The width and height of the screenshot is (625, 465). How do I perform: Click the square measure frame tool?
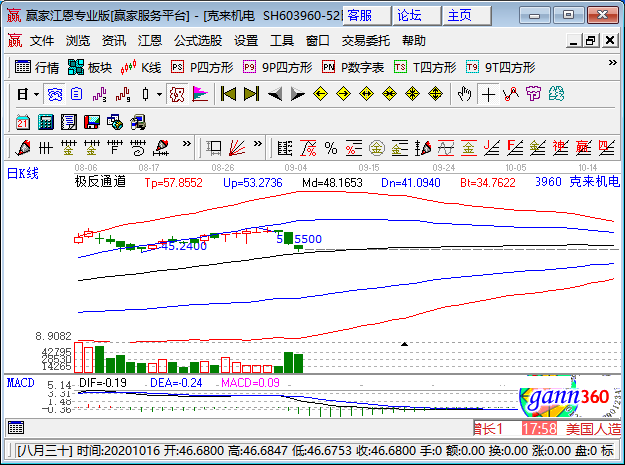(x=214, y=148)
